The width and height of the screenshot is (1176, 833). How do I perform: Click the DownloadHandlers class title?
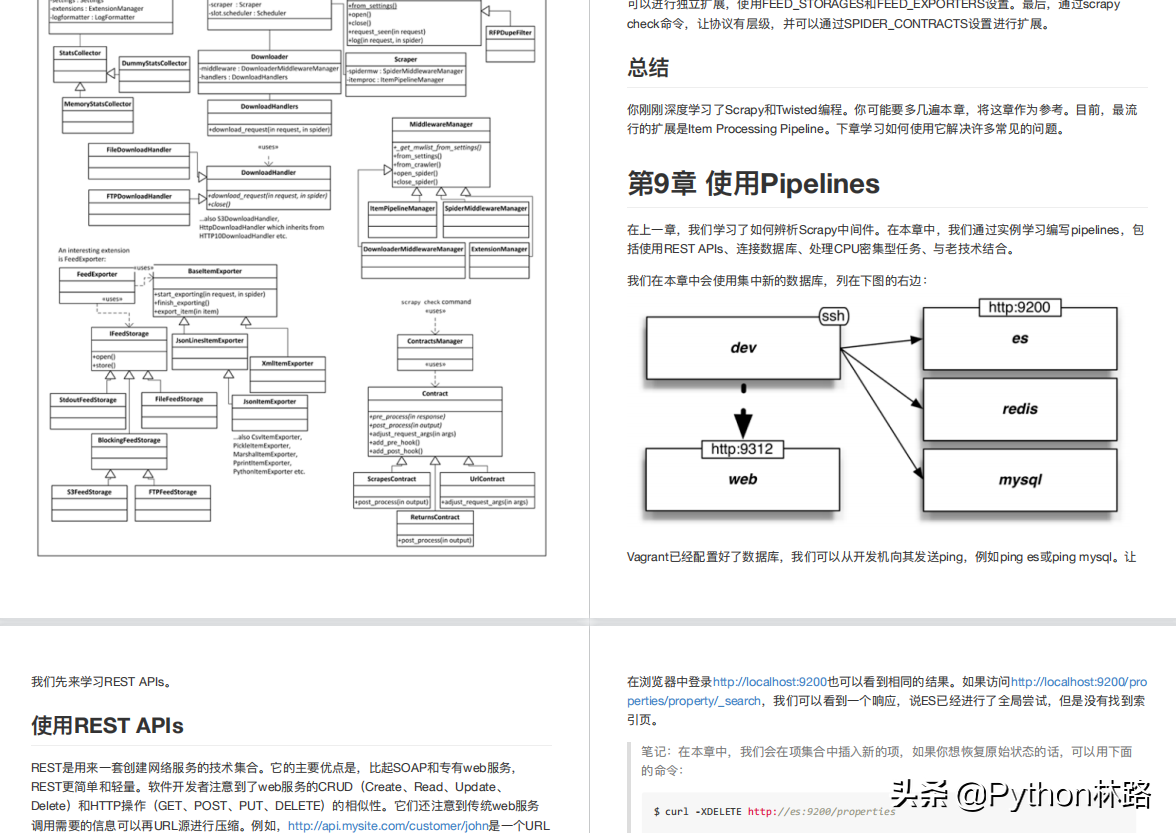[x=269, y=106]
